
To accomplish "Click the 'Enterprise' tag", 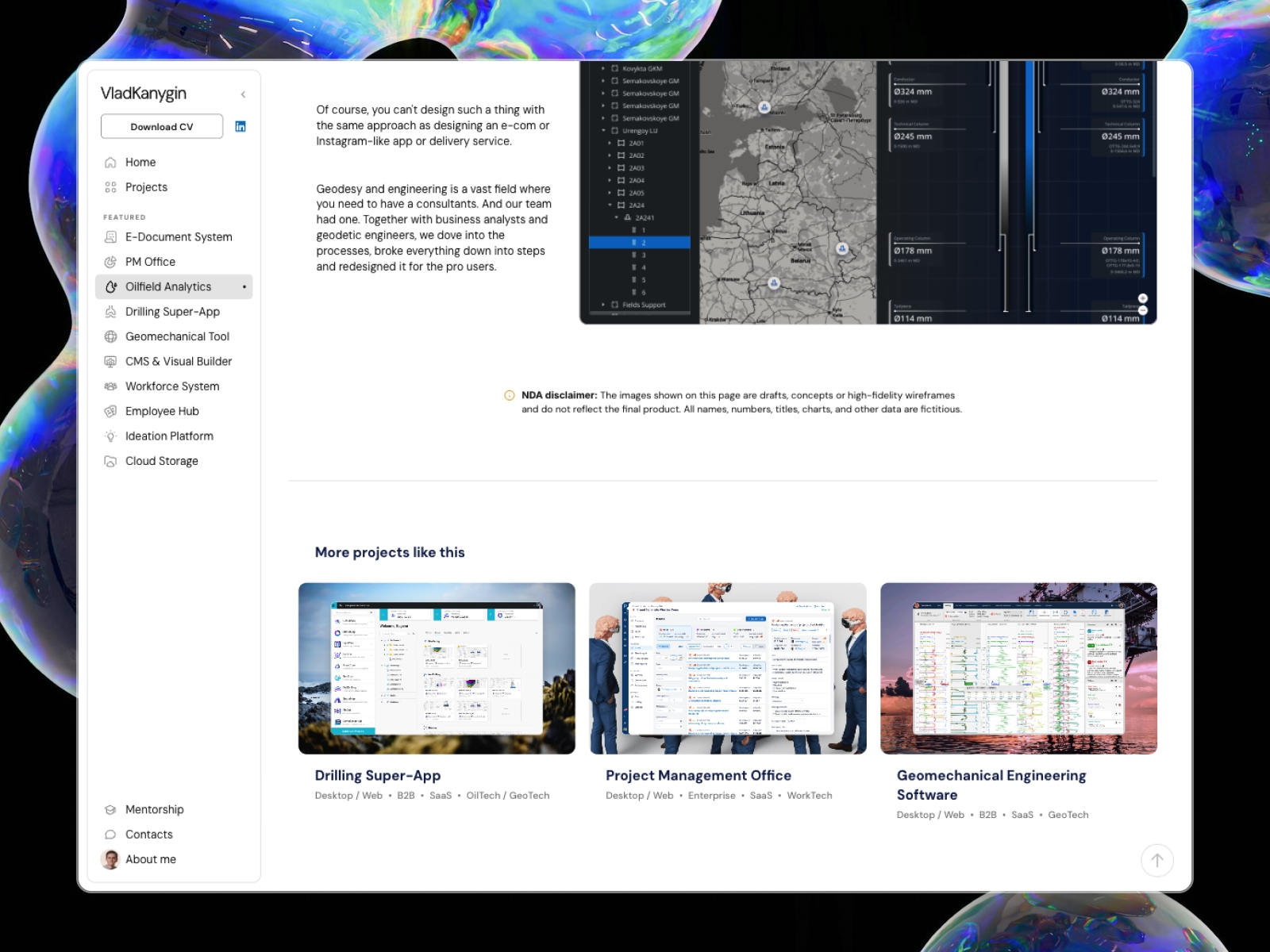I will [x=712, y=796].
